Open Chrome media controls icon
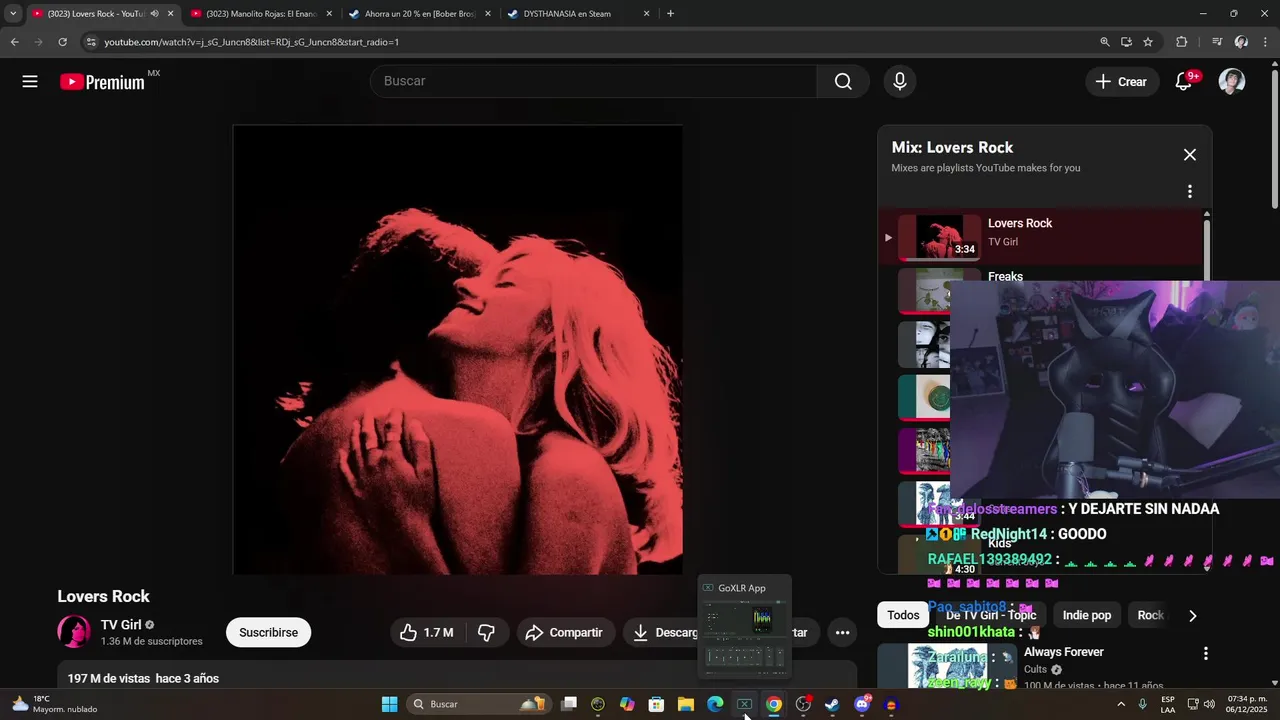The height and width of the screenshot is (720, 1280). point(1216,42)
